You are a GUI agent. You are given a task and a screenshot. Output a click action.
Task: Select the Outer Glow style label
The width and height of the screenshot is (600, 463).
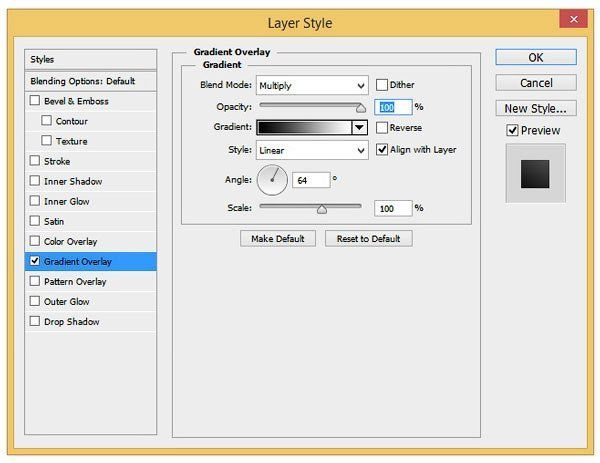[x=67, y=302]
